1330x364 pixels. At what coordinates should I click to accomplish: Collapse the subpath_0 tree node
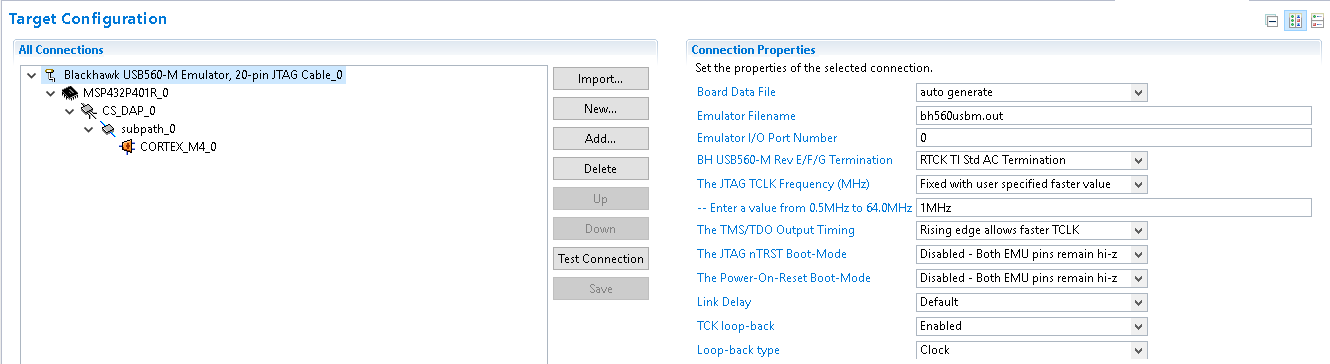(89, 129)
